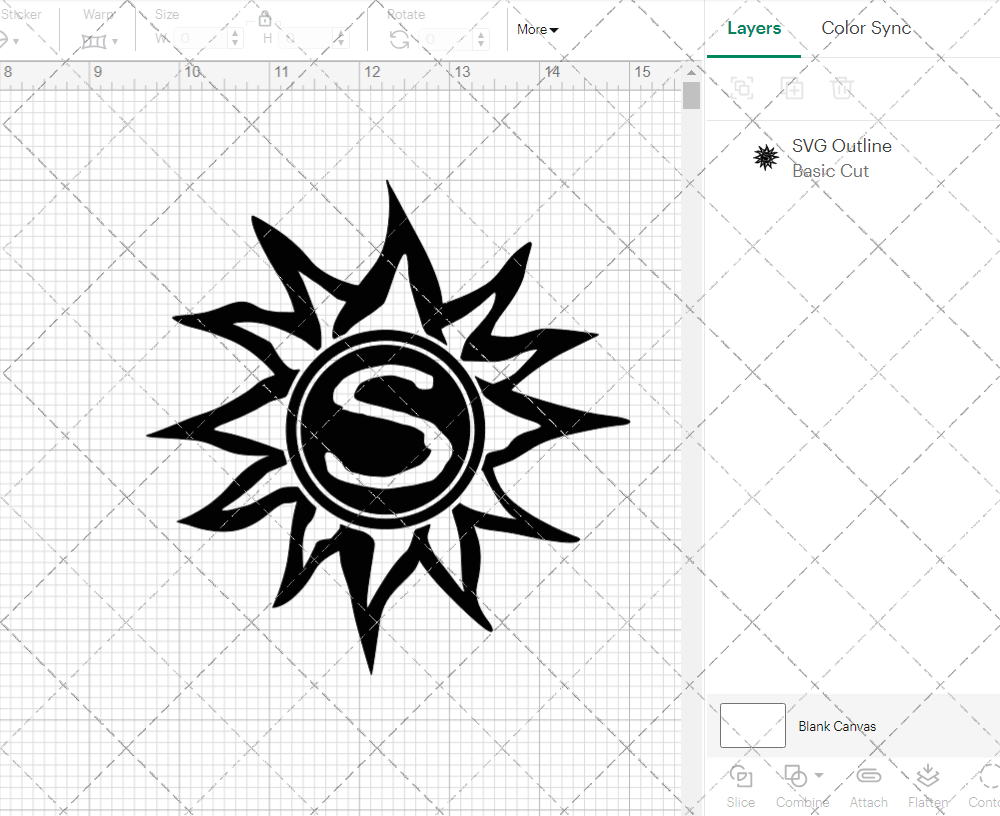Duplicate the layer using the panel icon
The image size is (1000, 816).
coord(793,89)
